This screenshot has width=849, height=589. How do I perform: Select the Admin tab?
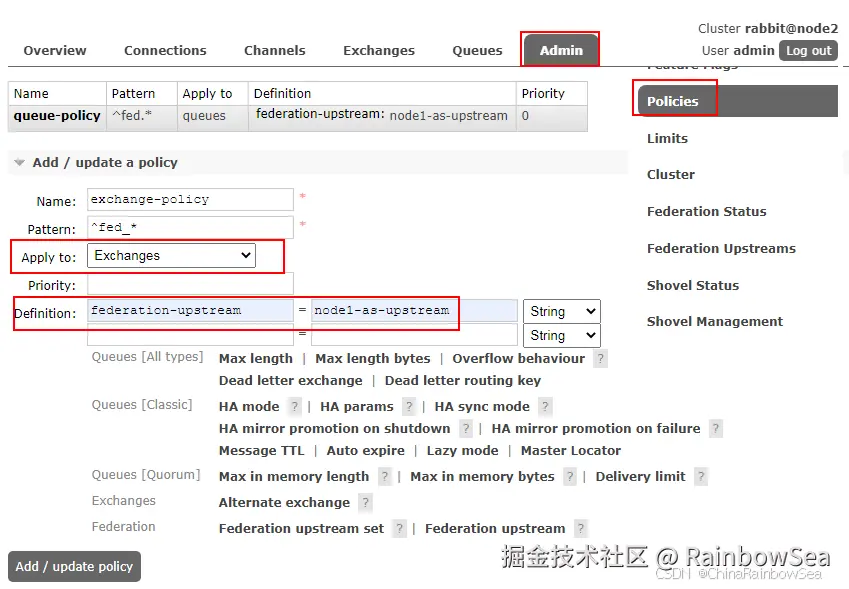pyautogui.click(x=561, y=50)
